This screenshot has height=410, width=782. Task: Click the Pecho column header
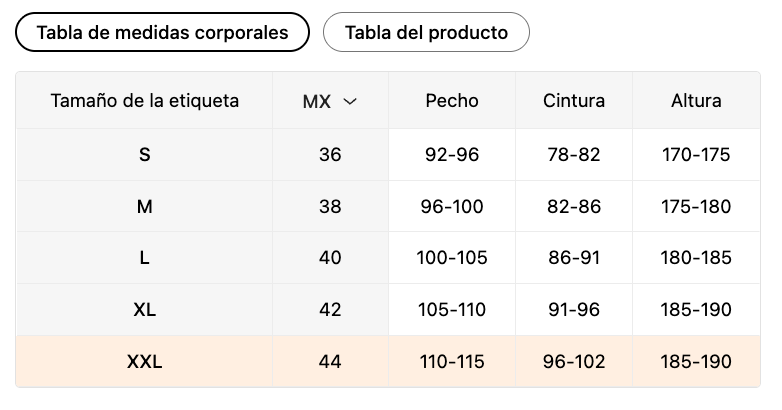pyautogui.click(x=452, y=101)
